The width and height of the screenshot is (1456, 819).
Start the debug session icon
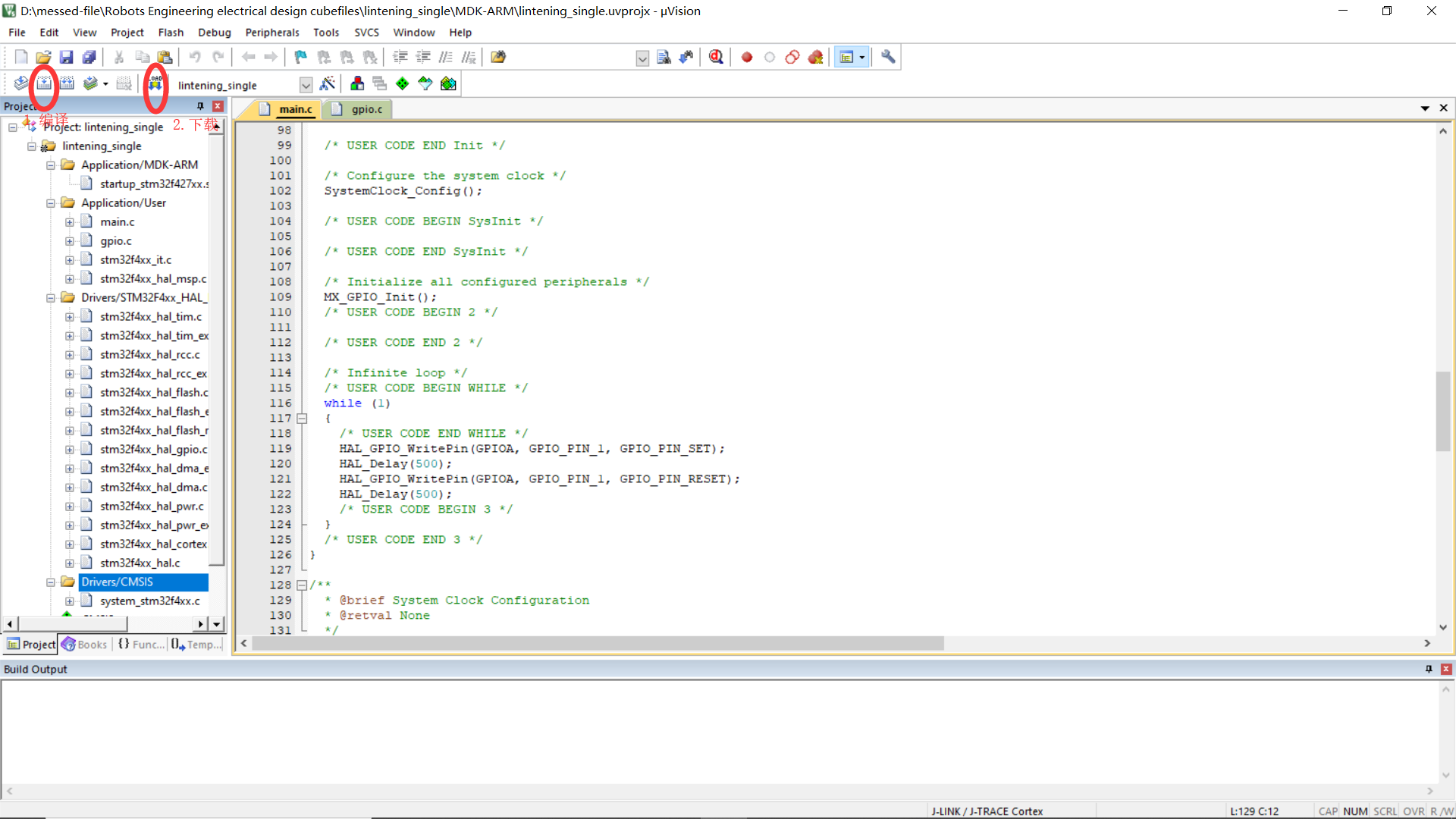716,57
